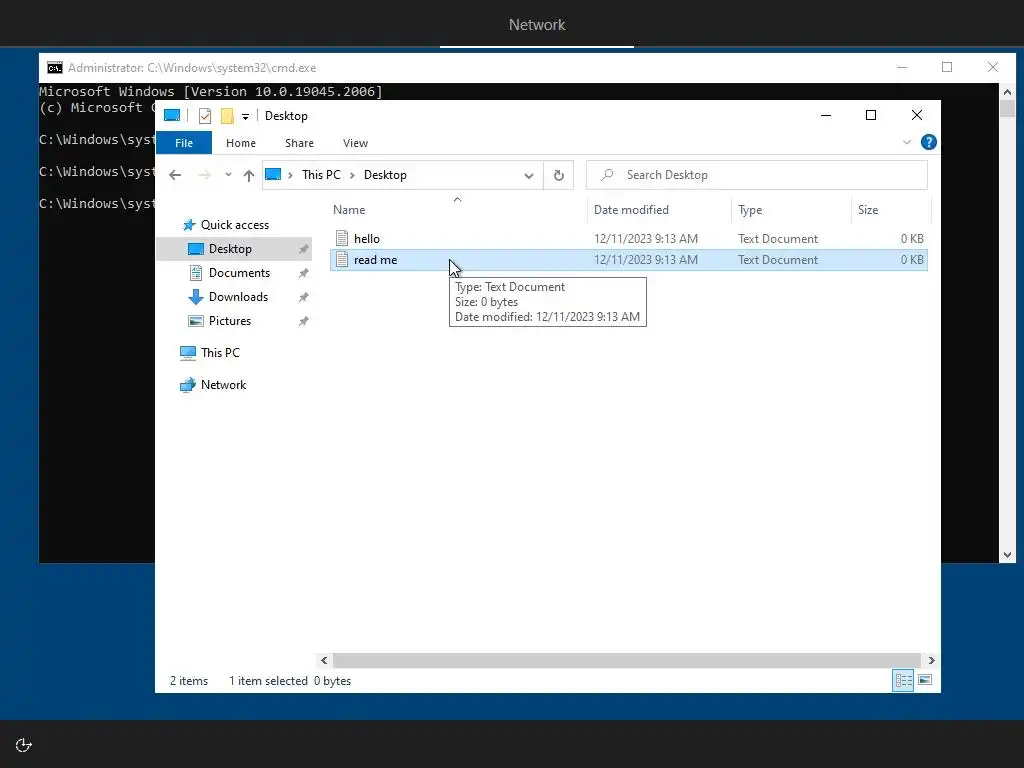The image size is (1024, 768).
Task: Go back with the Back arrow
Action: 174,175
